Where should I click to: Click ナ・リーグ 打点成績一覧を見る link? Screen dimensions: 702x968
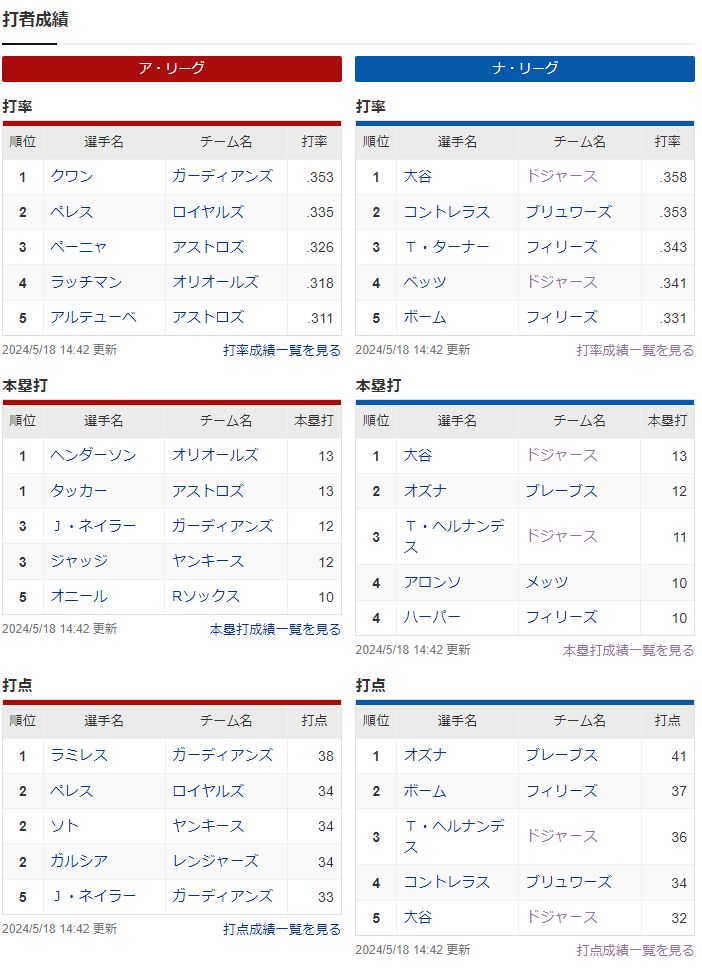[x=634, y=950]
